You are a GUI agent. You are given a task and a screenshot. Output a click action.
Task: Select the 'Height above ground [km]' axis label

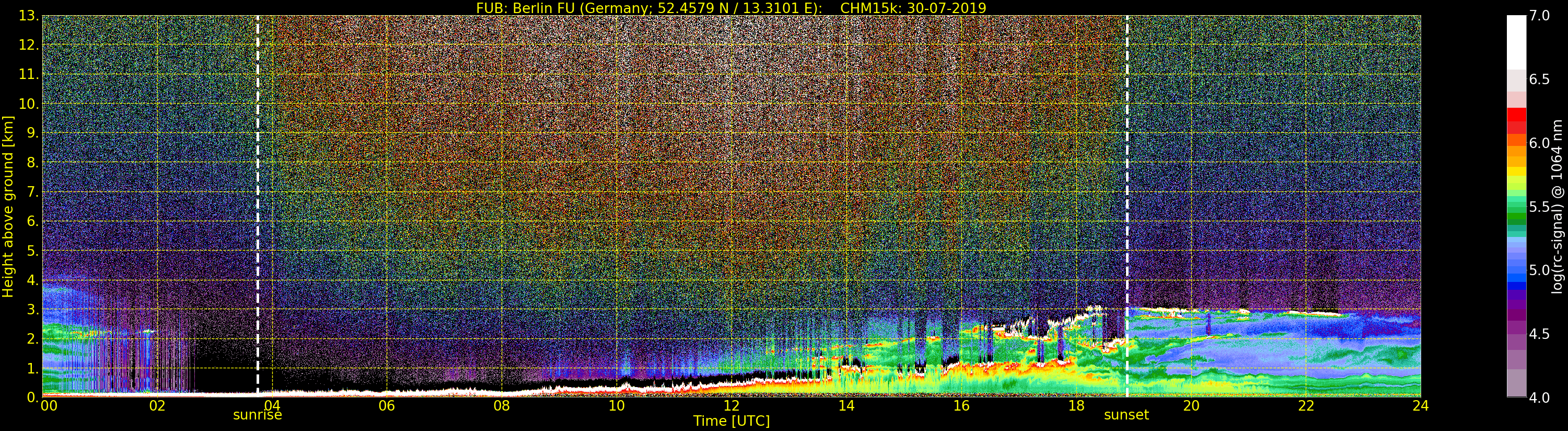point(8,206)
